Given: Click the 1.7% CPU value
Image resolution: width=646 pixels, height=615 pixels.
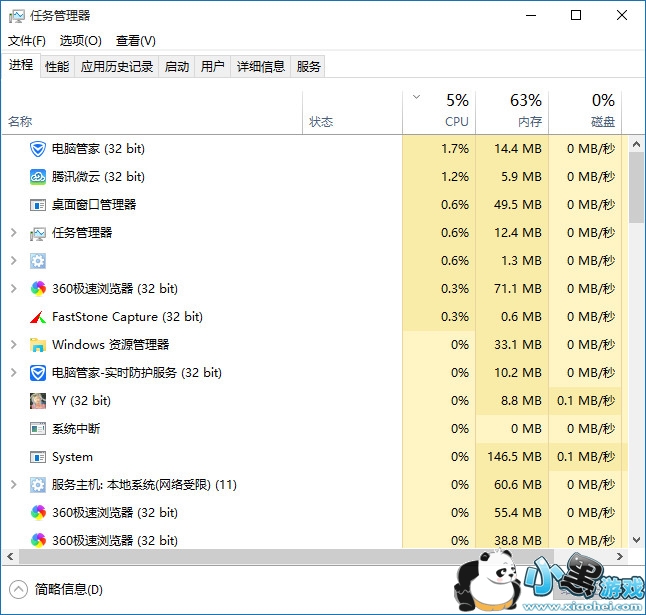Looking at the screenshot, I should click(455, 149).
